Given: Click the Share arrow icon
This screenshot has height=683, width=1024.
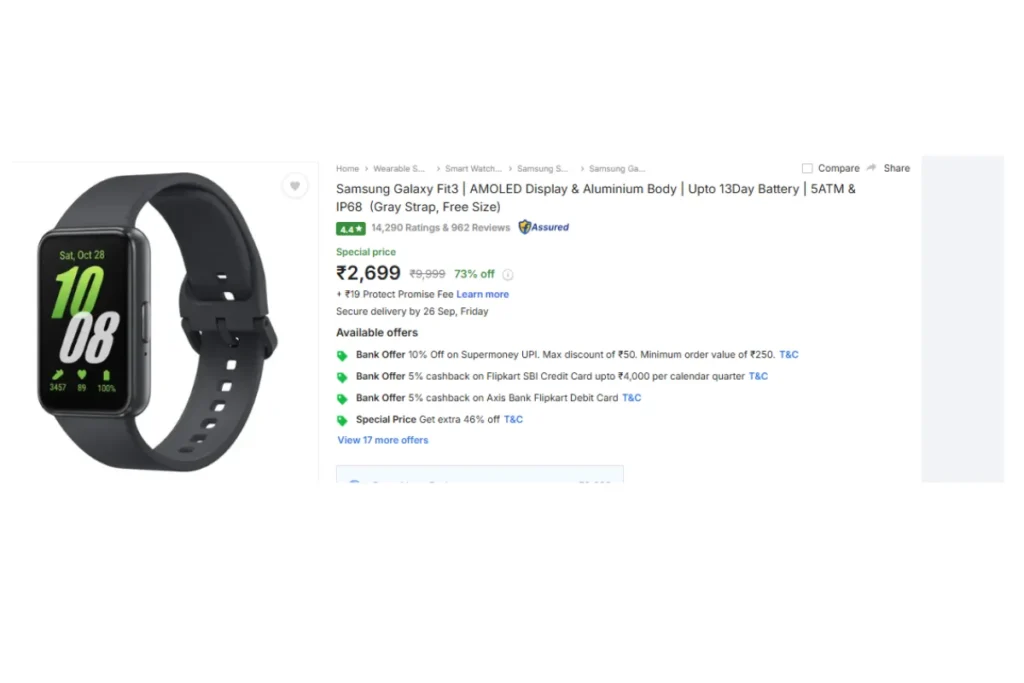Looking at the screenshot, I should pyautogui.click(x=871, y=168).
